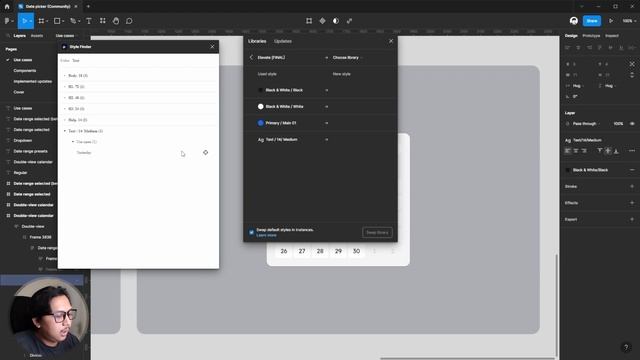Click the mask half-circle icon in toolbar
This screenshot has height=360, width=640.
click(336, 21)
